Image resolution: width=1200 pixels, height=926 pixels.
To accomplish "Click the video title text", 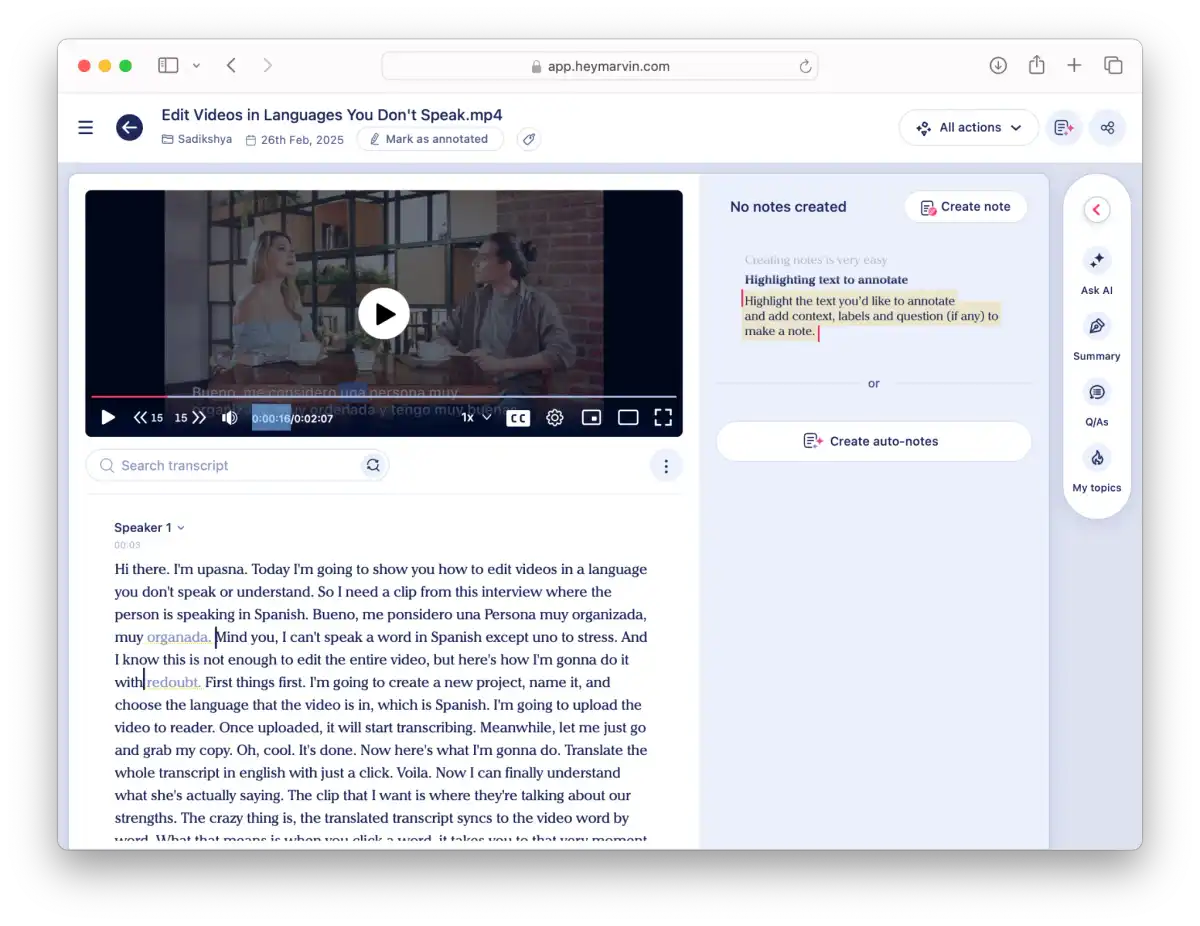I will pyautogui.click(x=332, y=115).
